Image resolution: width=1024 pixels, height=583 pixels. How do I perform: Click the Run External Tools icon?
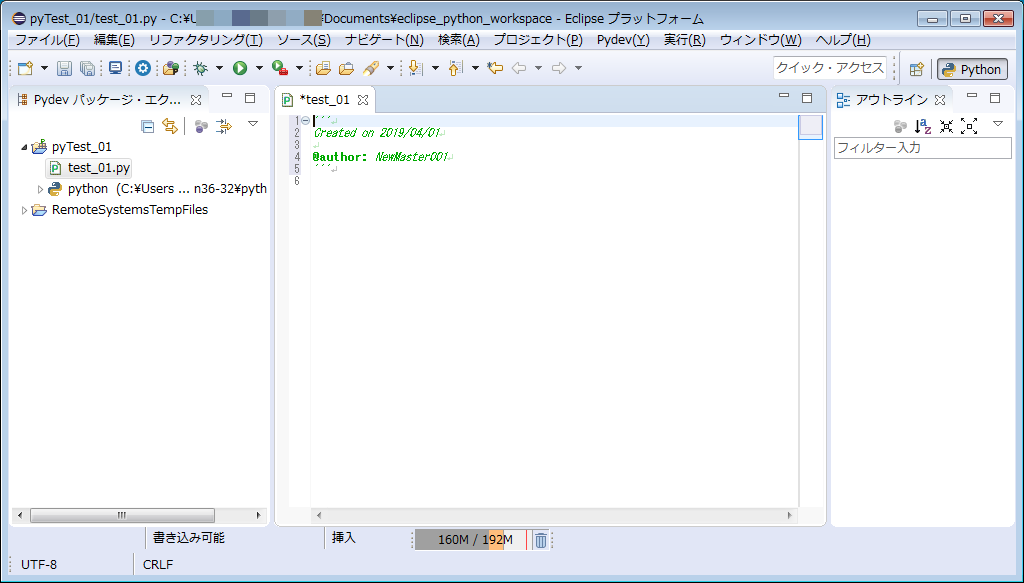[x=280, y=68]
